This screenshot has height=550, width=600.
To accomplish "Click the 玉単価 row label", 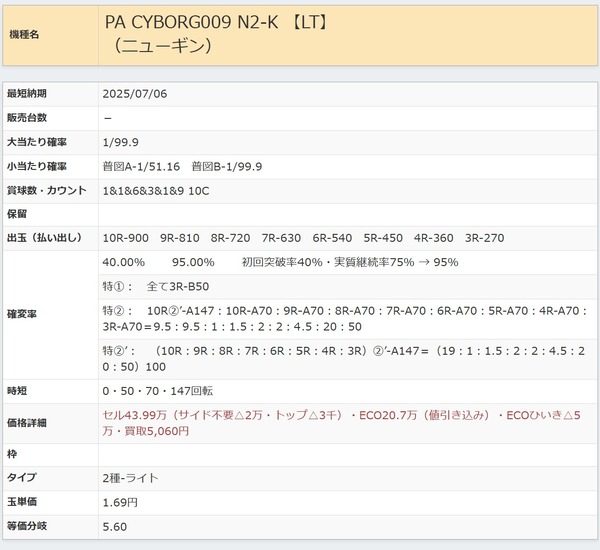I will [x=22, y=502].
